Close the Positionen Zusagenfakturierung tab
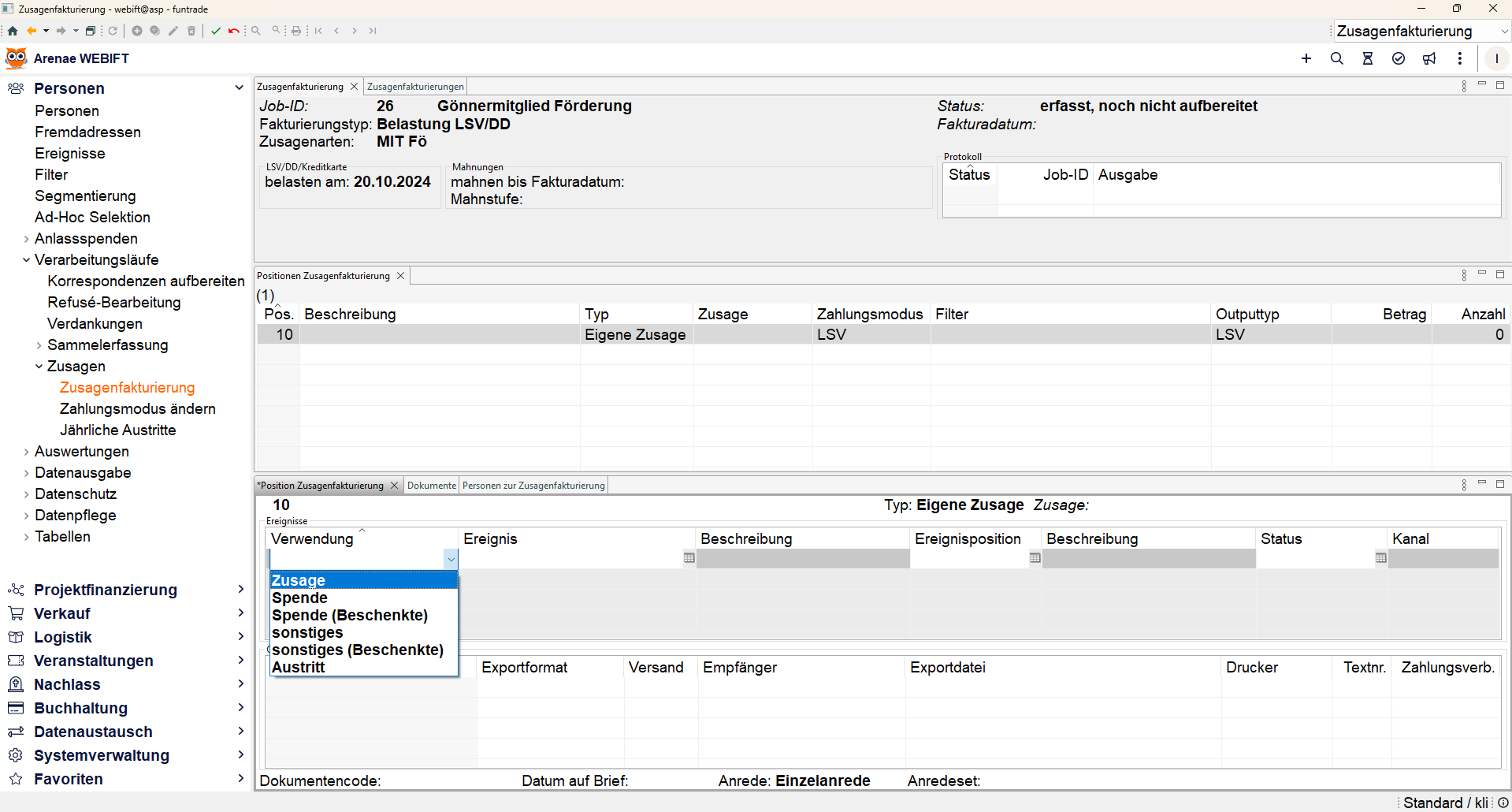 click(x=401, y=276)
